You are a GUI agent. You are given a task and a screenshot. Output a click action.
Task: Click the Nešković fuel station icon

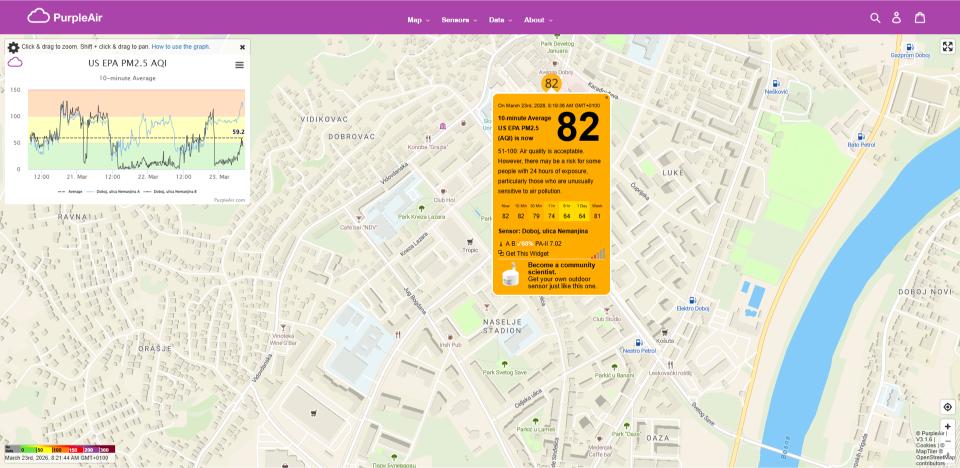776,83
